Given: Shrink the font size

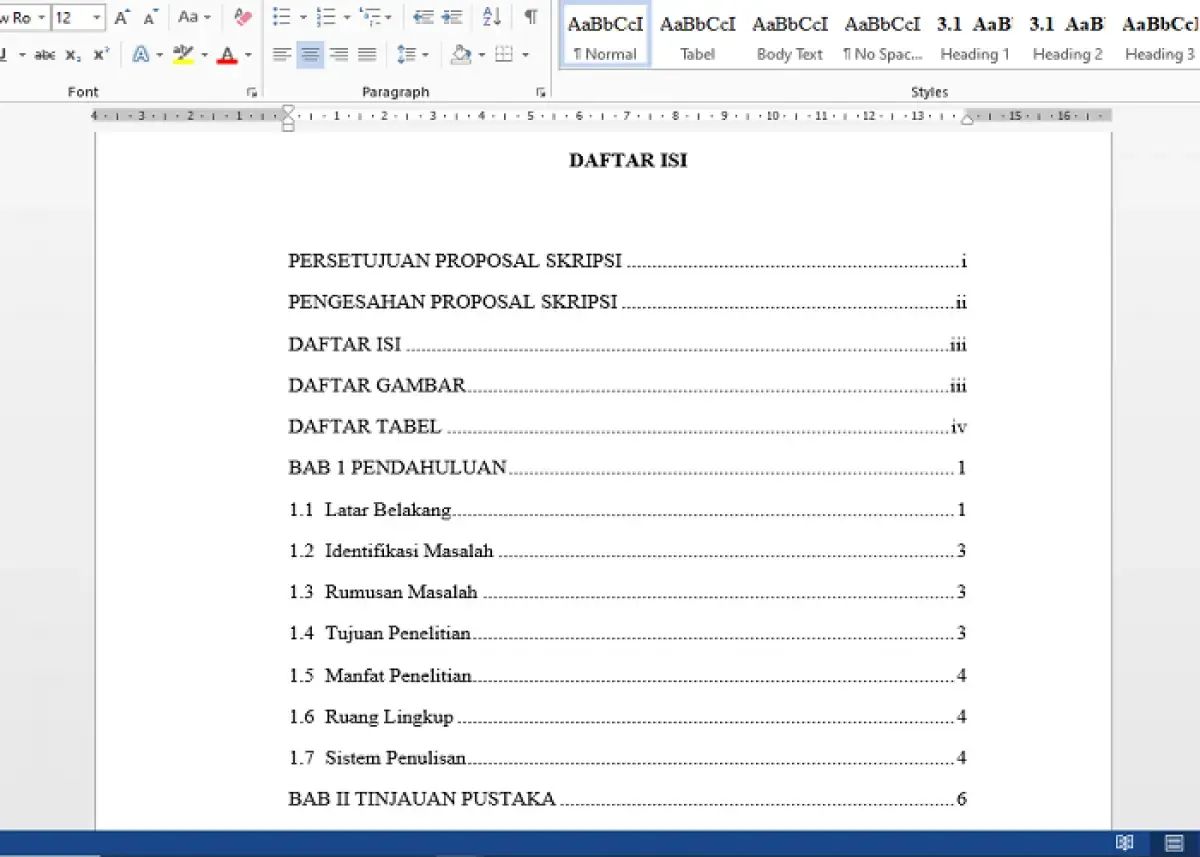Looking at the screenshot, I should click(x=151, y=17).
